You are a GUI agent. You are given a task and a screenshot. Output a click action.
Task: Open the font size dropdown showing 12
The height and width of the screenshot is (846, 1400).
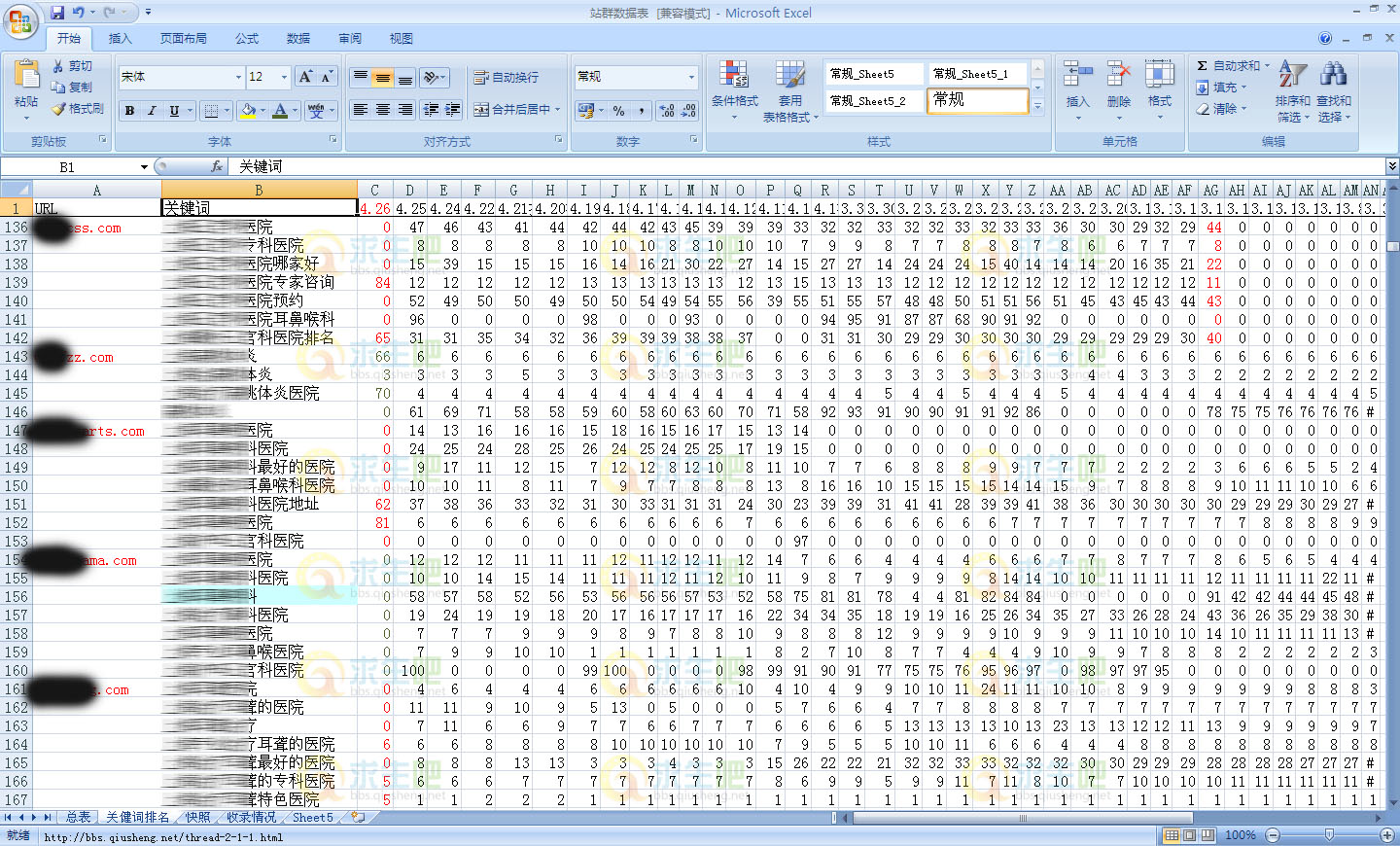284,77
